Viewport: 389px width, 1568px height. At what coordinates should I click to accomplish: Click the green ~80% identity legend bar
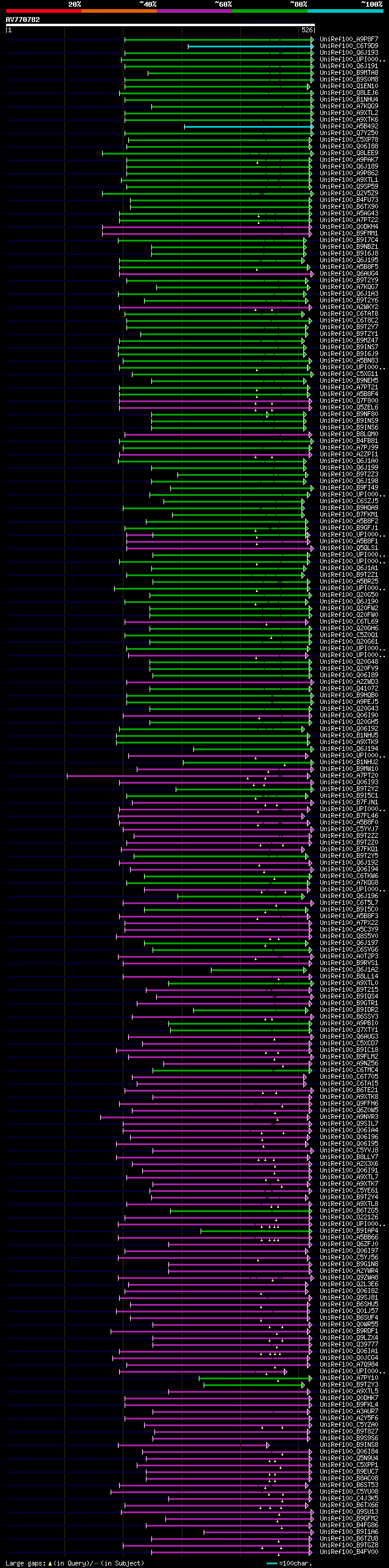pyautogui.click(x=270, y=11)
